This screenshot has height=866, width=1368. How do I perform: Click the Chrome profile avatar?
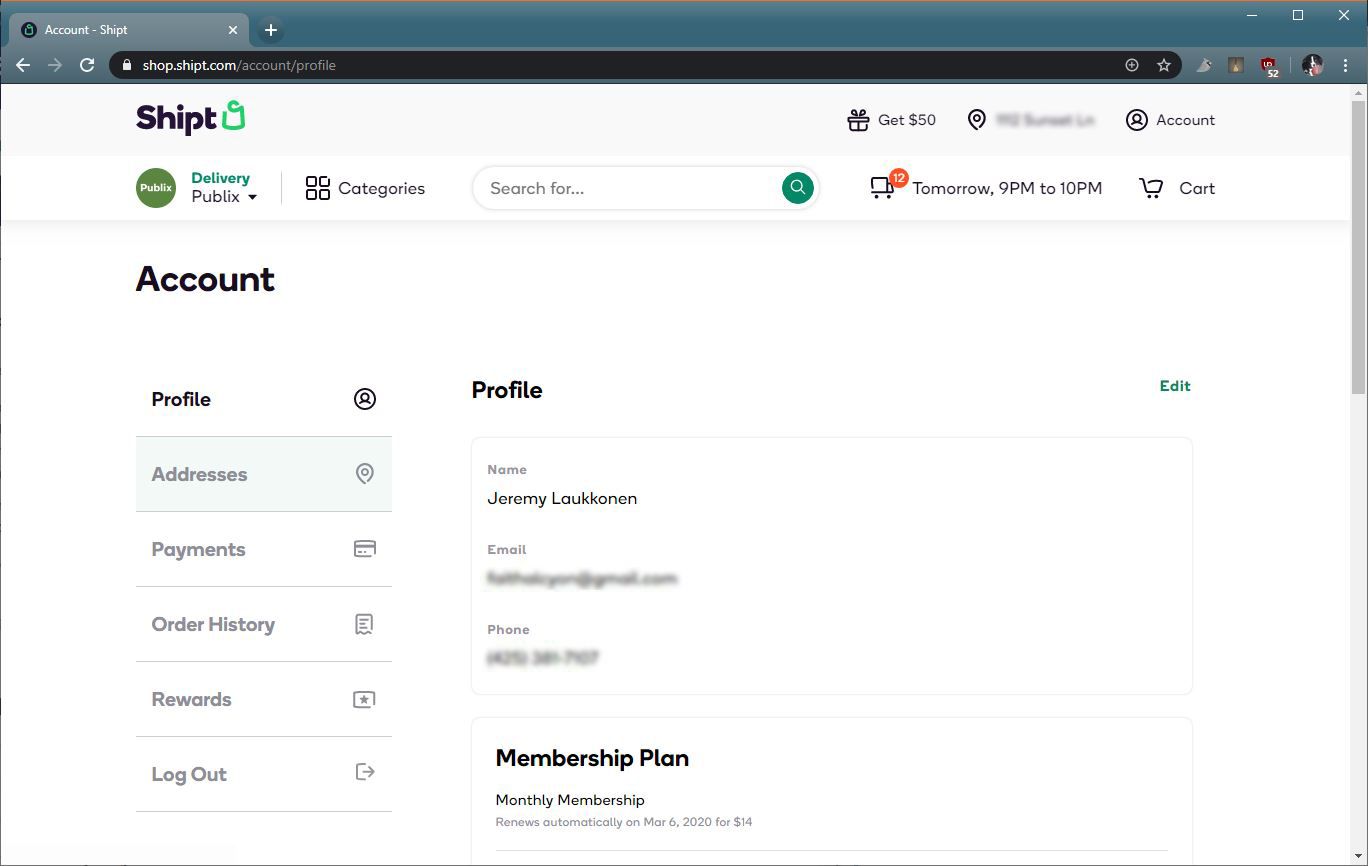pyautogui.click(x=1313, y=65)
